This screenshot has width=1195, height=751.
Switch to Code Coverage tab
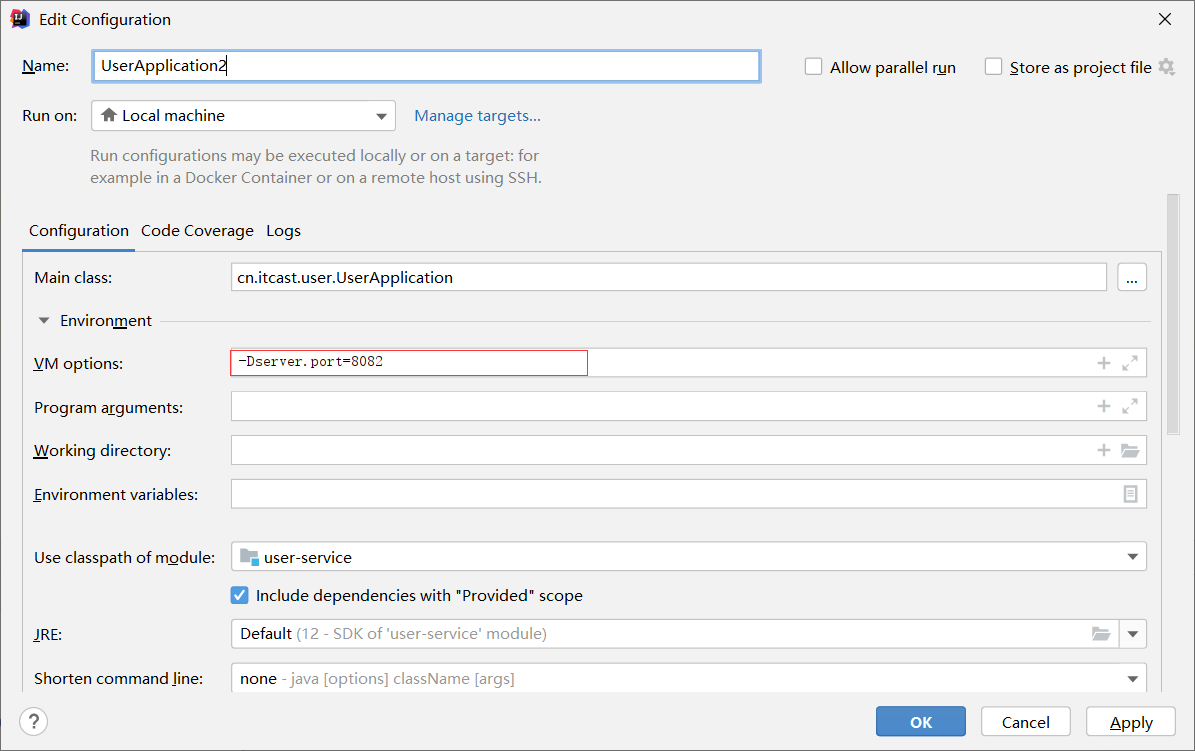197,231
